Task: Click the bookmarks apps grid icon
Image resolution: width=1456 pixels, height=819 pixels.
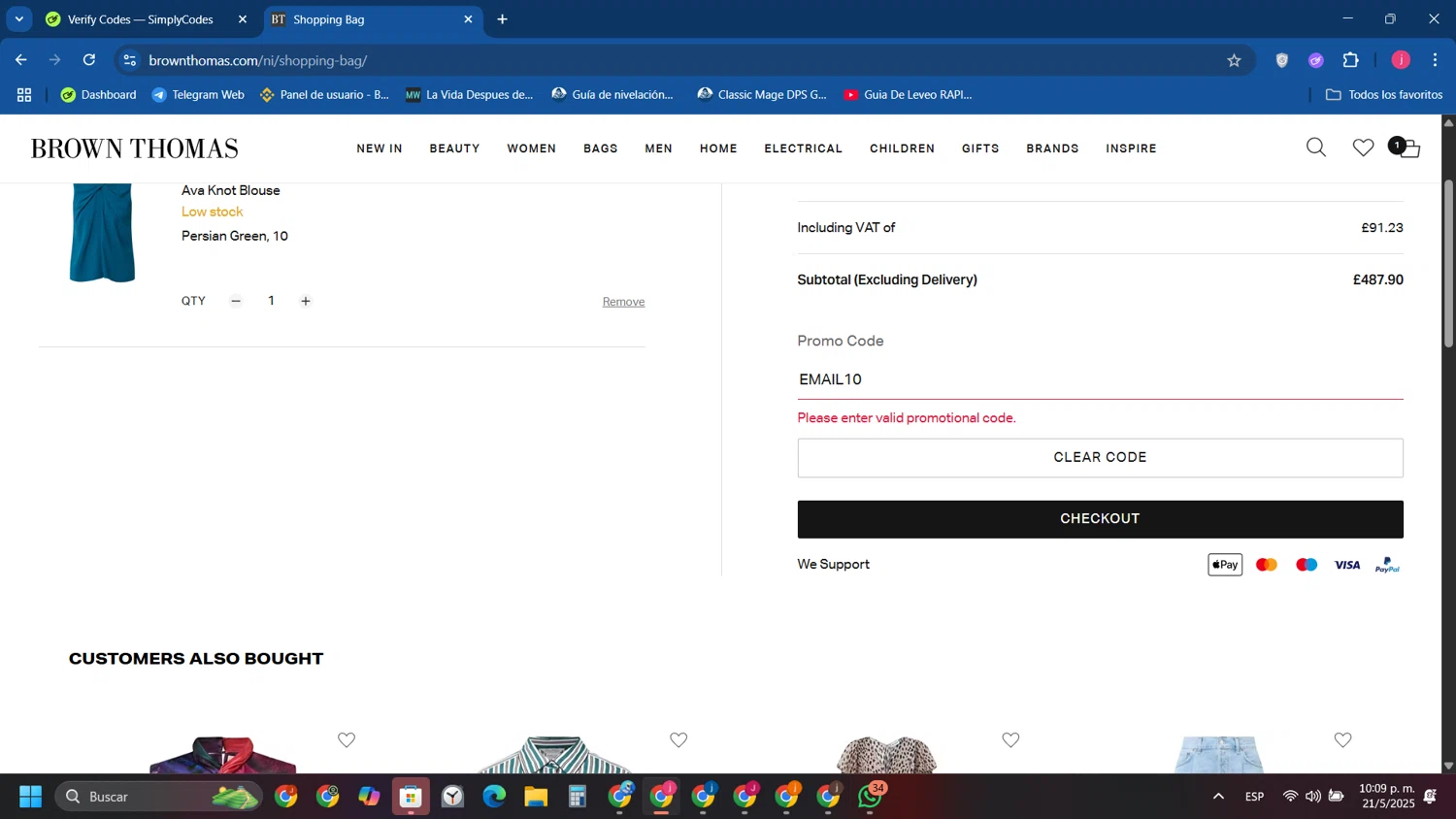Action: point(24,95)
